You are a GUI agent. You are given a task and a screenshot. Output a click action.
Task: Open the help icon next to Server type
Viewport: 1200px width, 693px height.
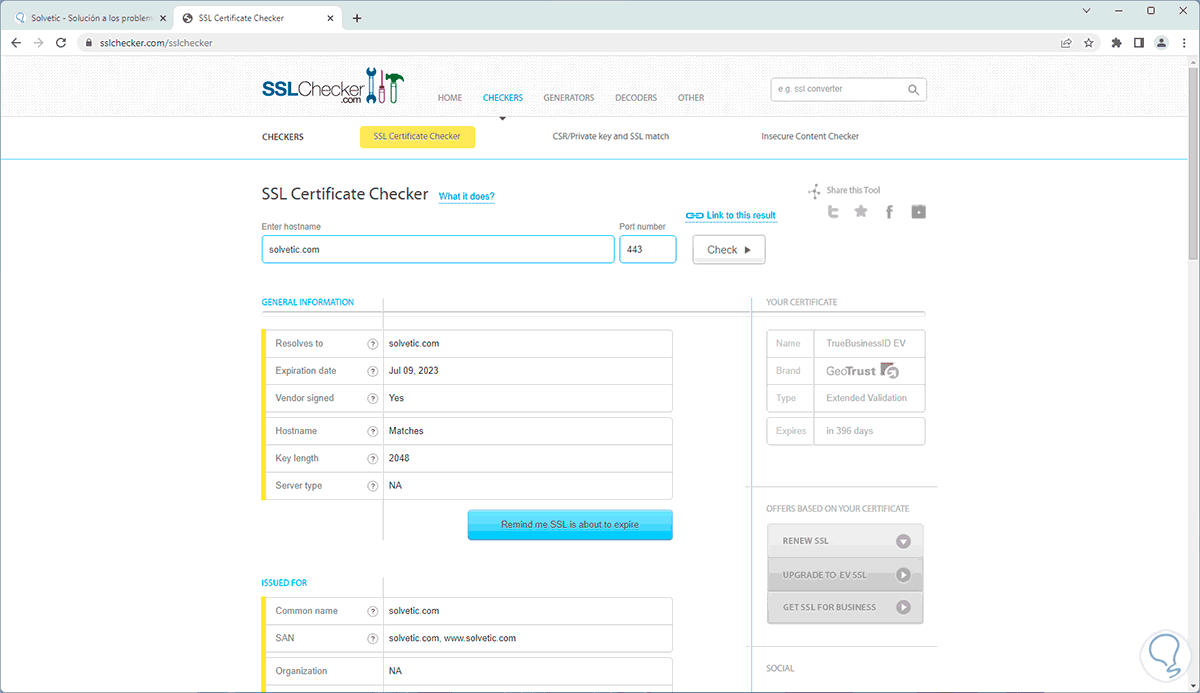pos(372,486)
